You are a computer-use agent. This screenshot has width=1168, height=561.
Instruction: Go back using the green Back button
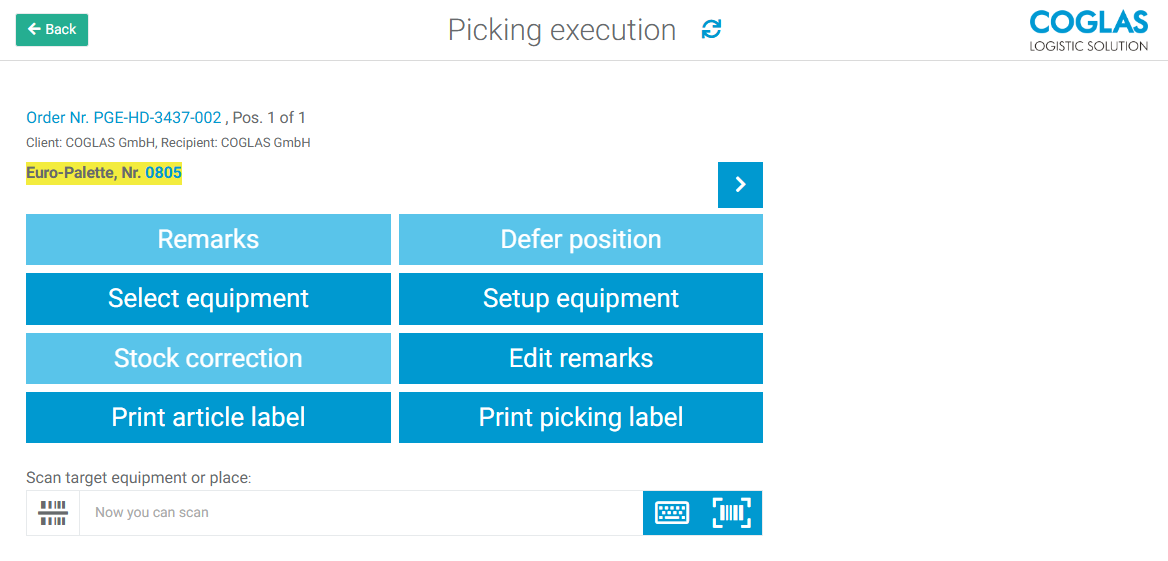click(x=52, y=30)
